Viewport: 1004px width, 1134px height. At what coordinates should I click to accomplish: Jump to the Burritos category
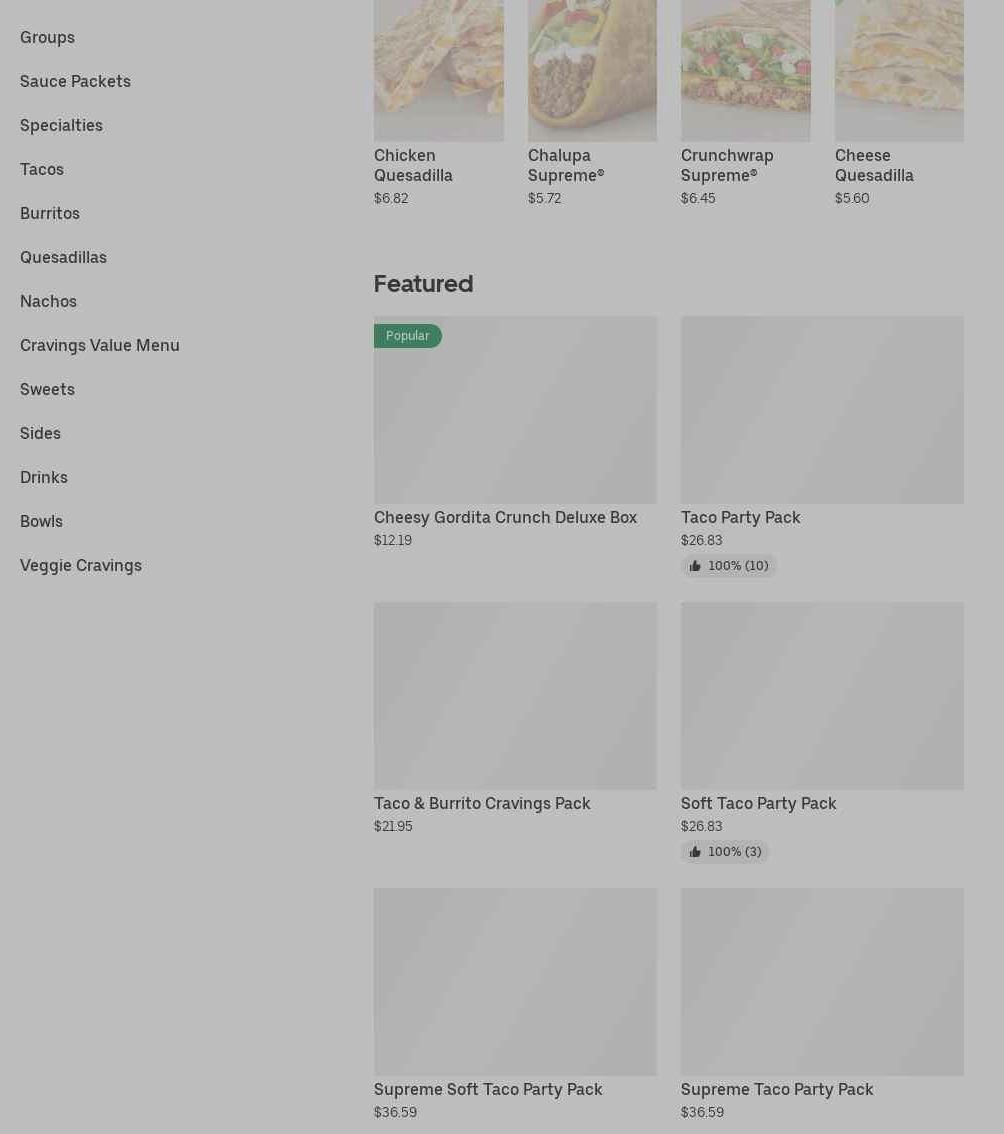[50, 213]
